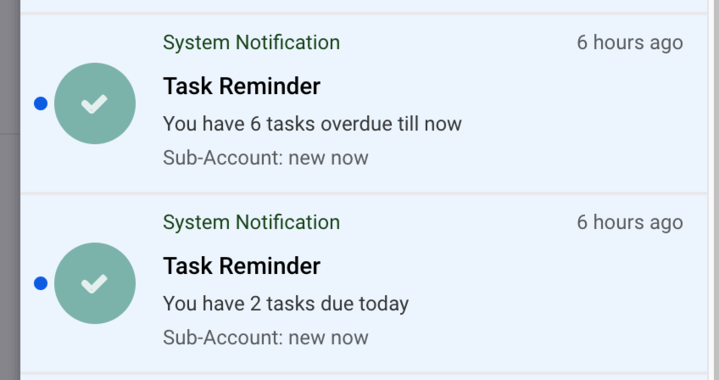
Task: Click the dimmed gray overlay to dismiss the panel
Action: coord(10,190)
